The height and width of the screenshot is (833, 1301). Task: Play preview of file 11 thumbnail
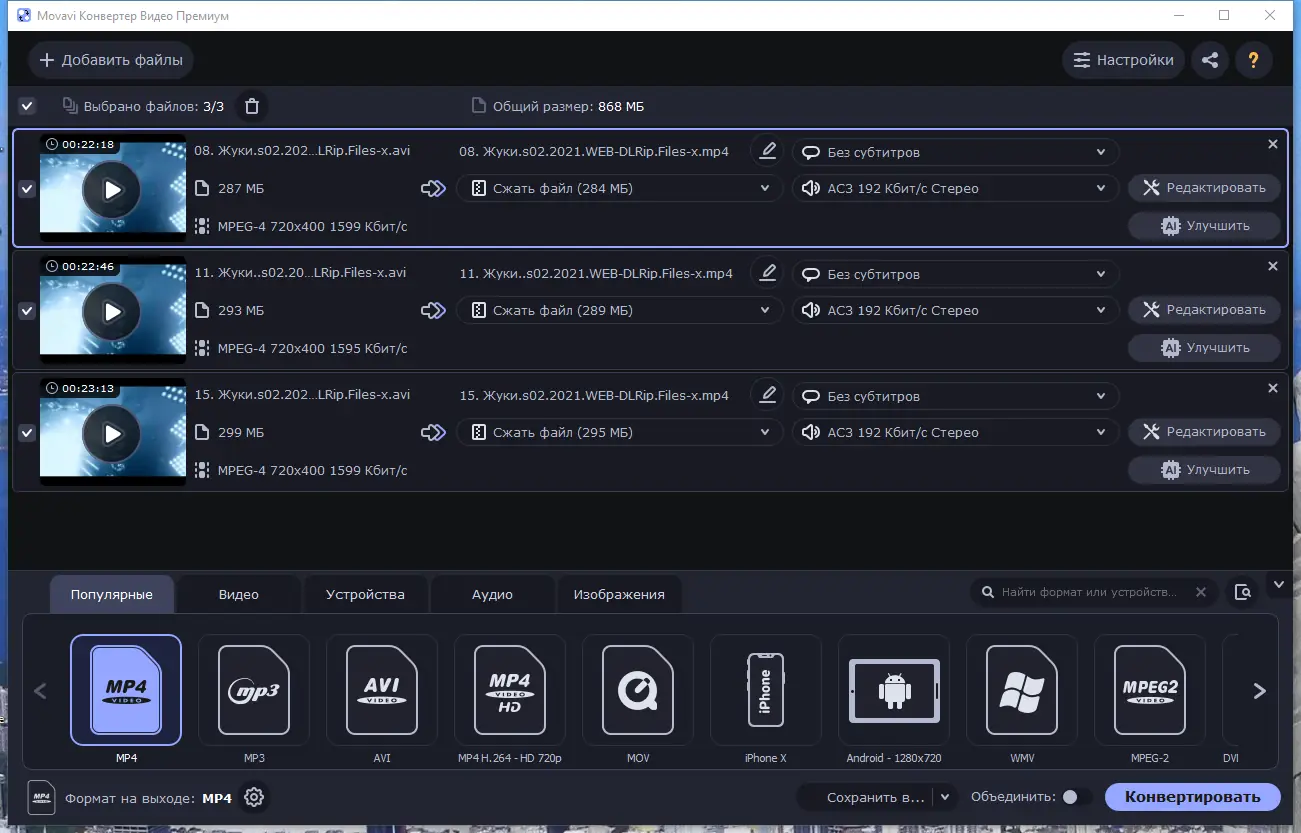tap(112, 310)
